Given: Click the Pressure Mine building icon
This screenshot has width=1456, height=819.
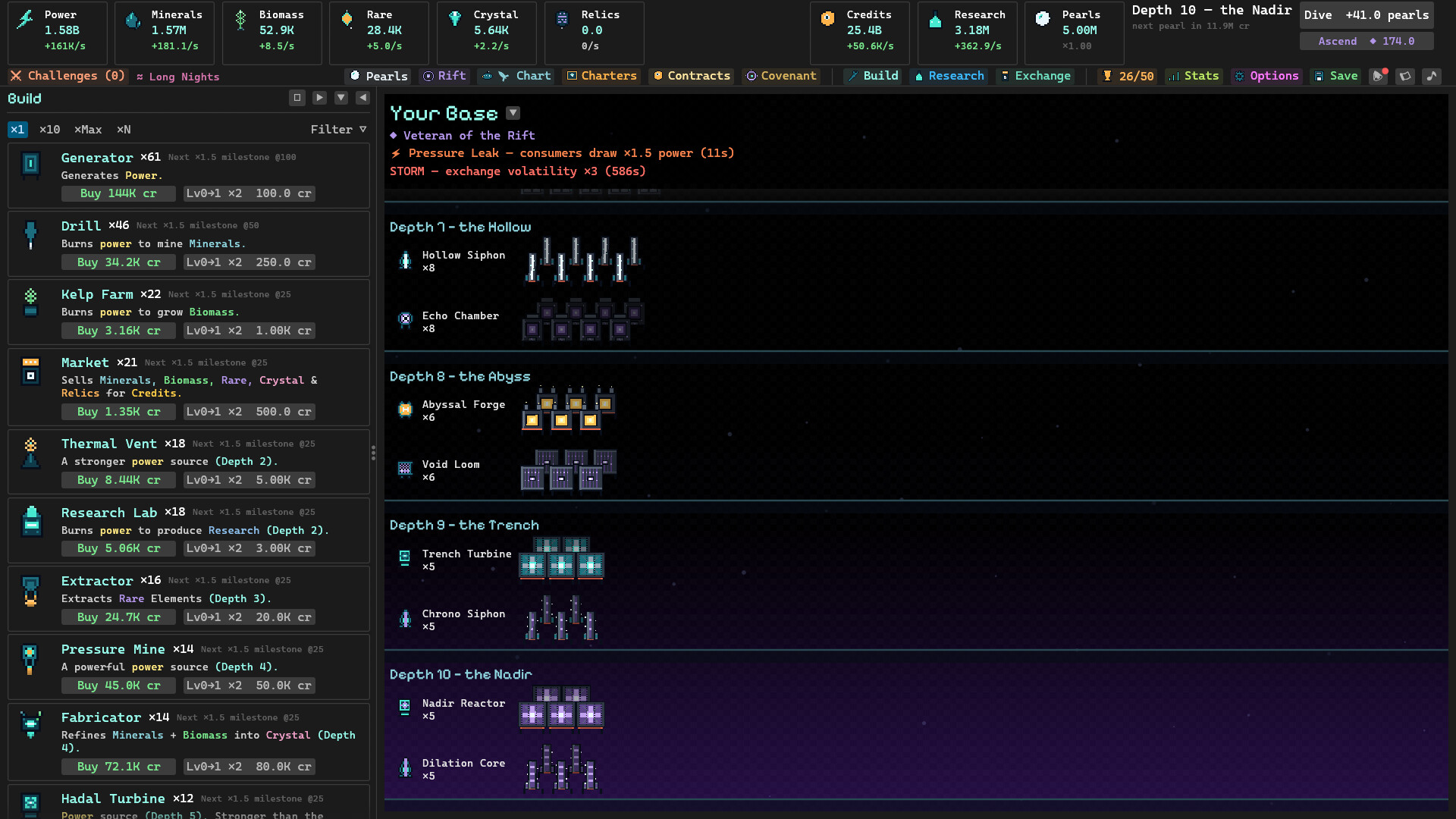Looking at the screenshot, I should 30,659.
